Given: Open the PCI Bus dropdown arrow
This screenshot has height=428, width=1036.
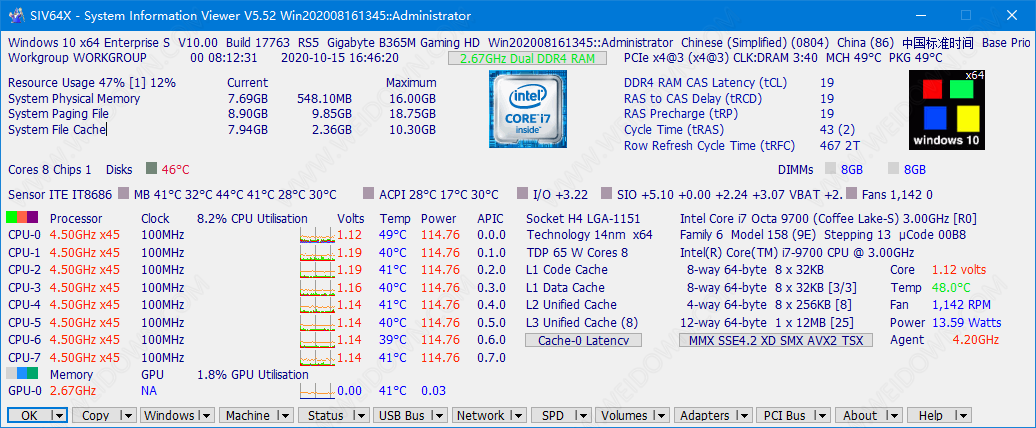Looking at the screenshot, I should click(x=822, y=415).
